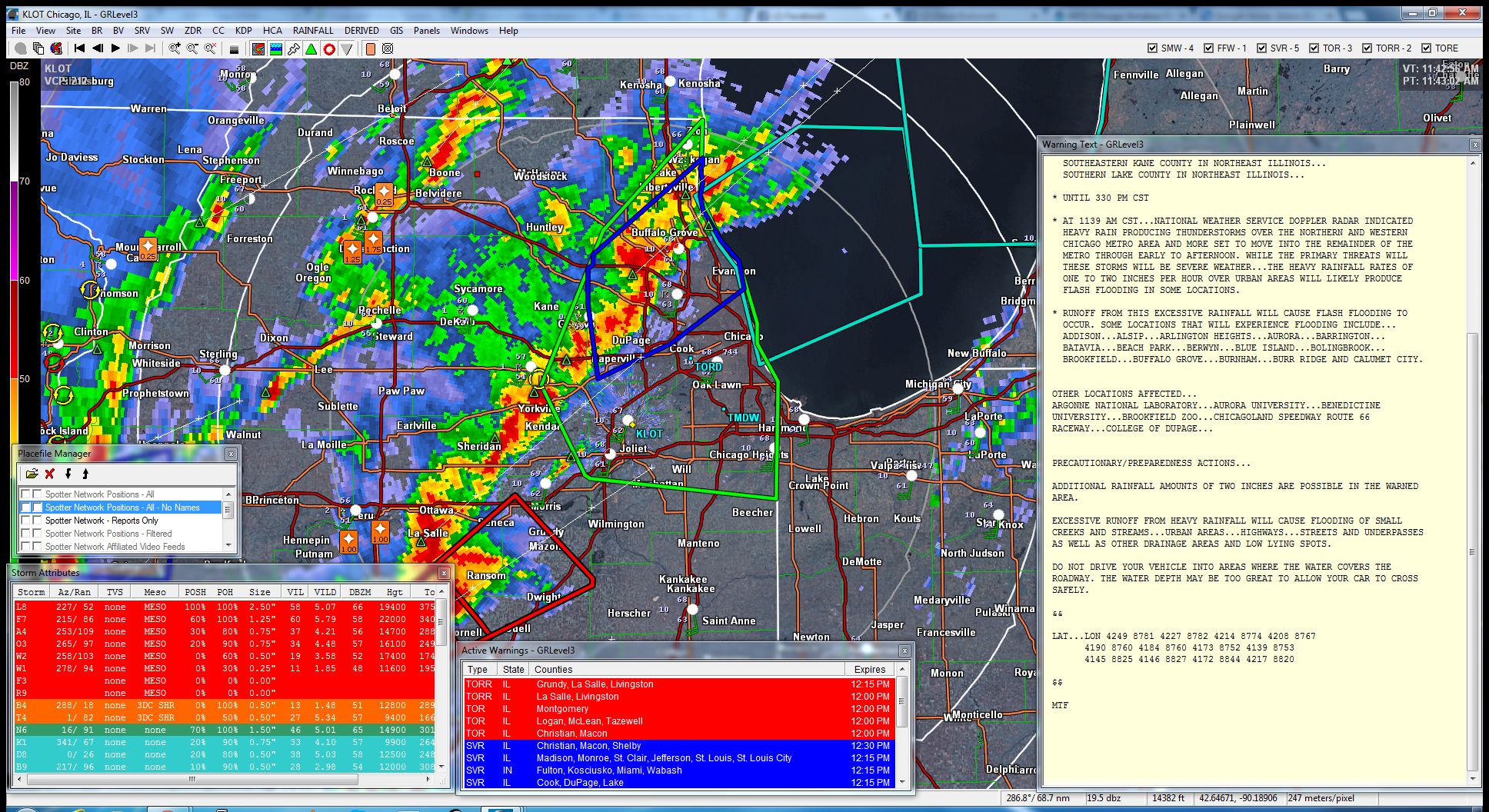Expand the DERIVED products menu
The image size is (1489, 812).
pyautogui.click(x=361, y=31)
